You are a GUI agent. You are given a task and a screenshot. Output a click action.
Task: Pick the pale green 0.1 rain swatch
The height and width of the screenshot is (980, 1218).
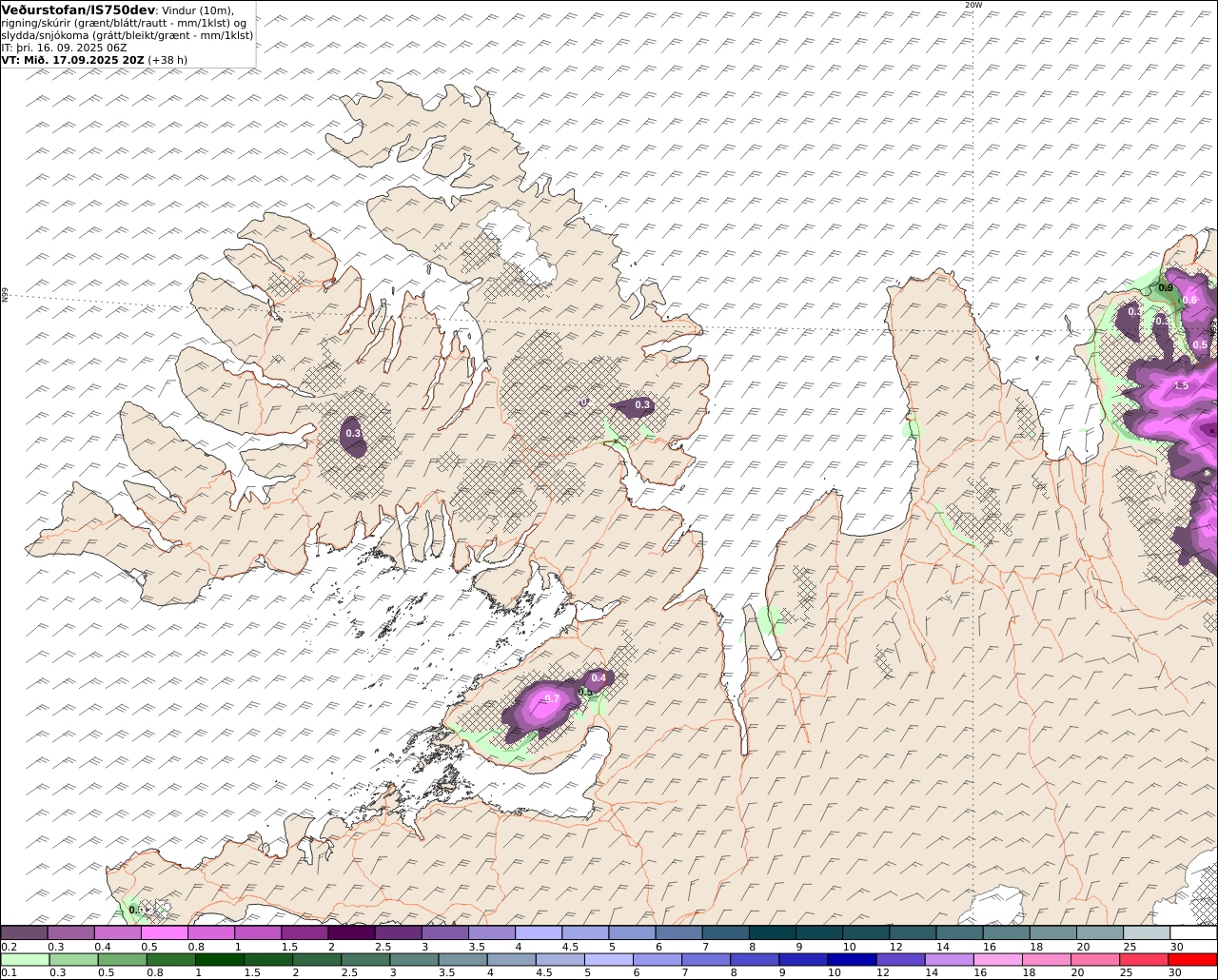[x=24, y=959]
